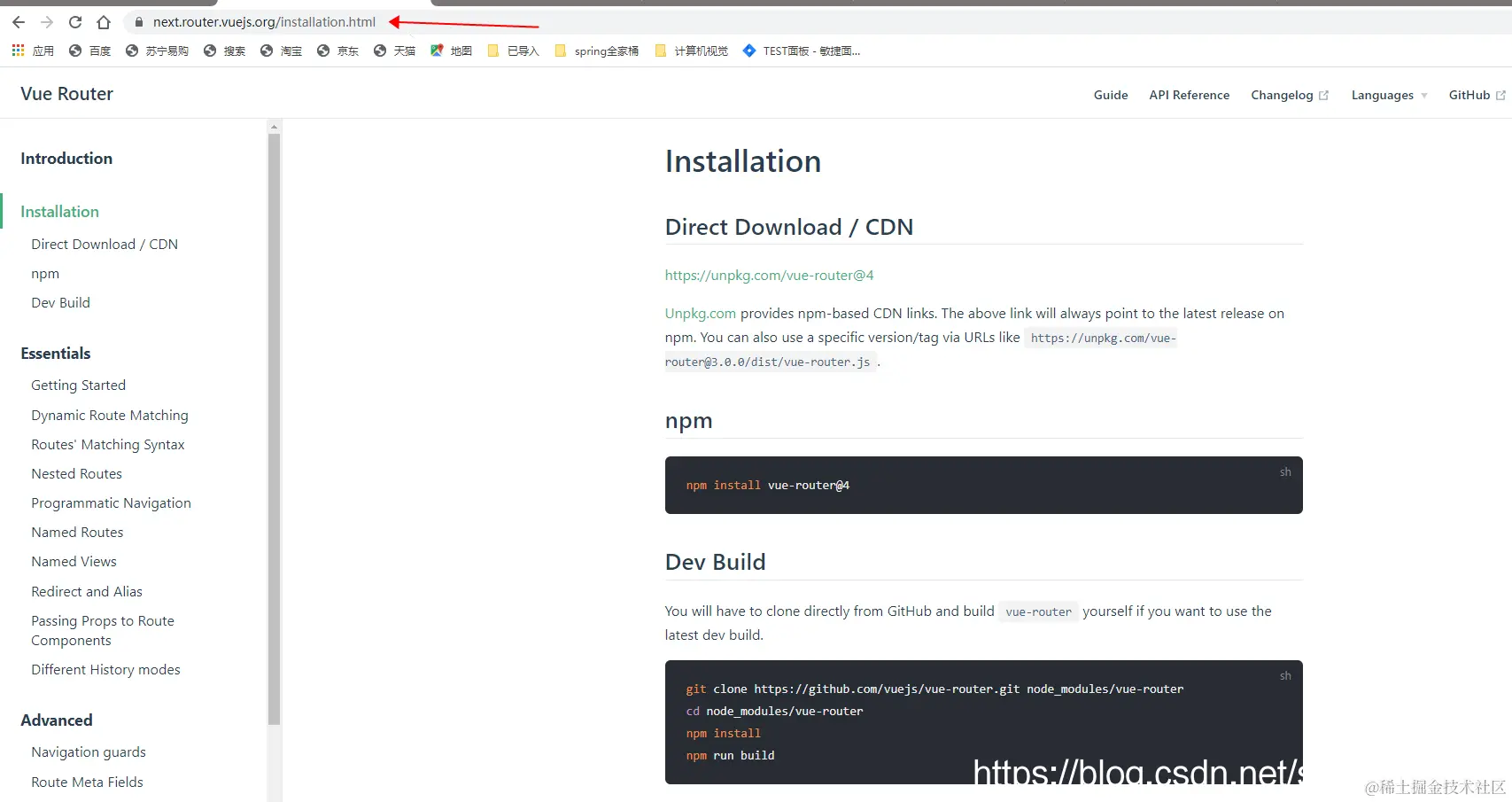Viewport: 1512px width, 802px height.
Task: Open Named Views page
Action: coord(74,562)
